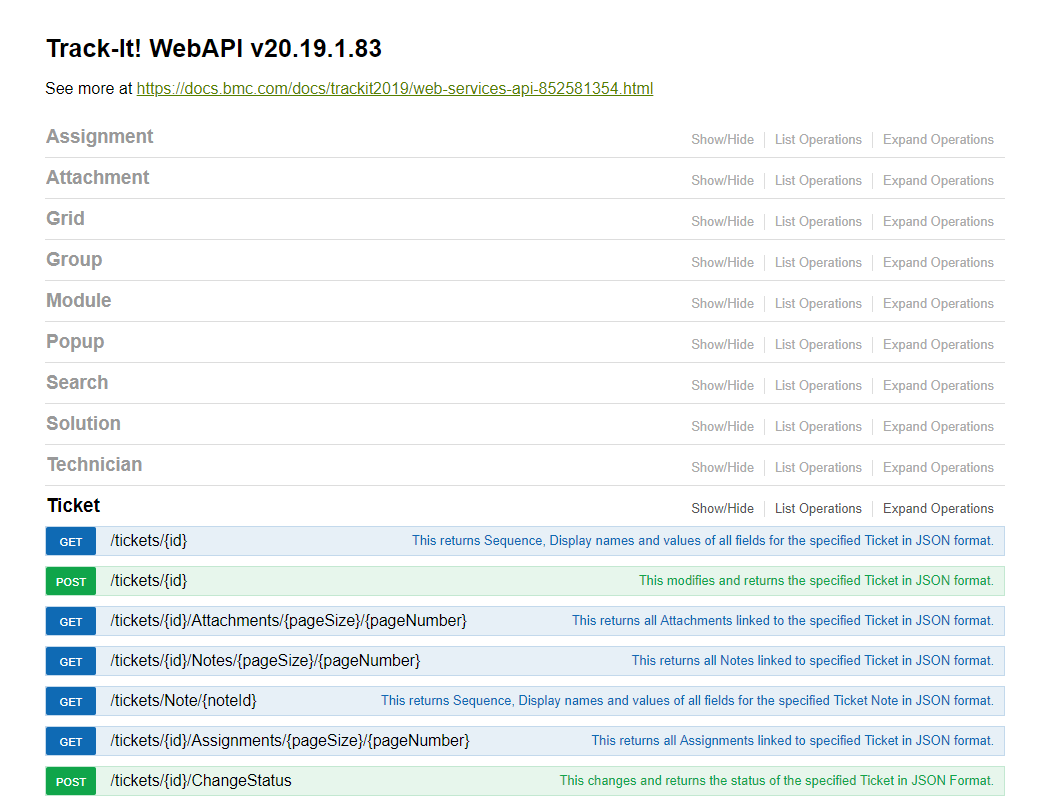This screenshot has width=1042, height=796.
Task: Open the BMC docs web-services-api link
Action: (395, 88)
